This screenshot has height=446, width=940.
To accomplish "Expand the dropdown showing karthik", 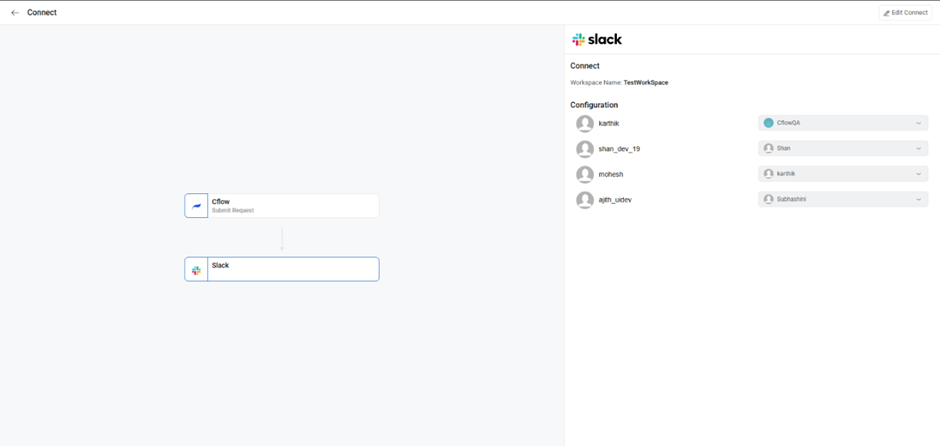I will point(843,174).
